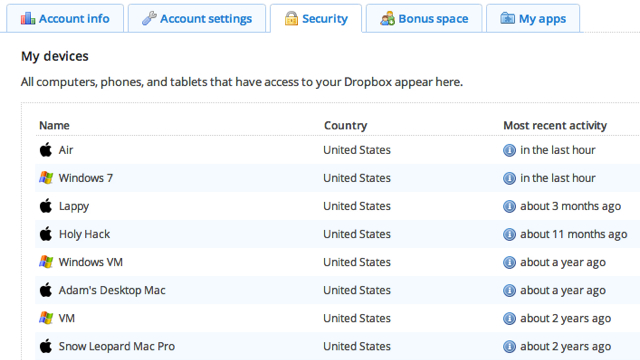Click the Windows flag icon in the VM row (not Windows VM)
640x360 pixels.
click(46, 318)
